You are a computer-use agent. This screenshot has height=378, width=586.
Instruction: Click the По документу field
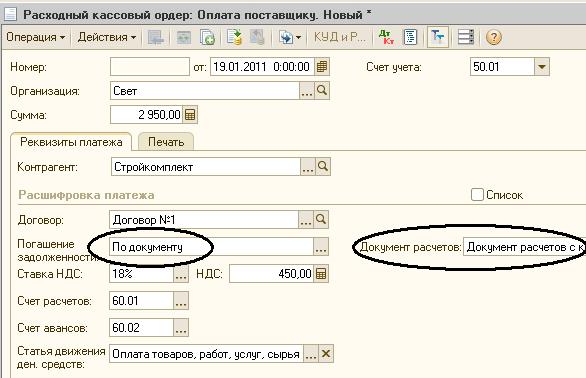(x=211, y=247)
